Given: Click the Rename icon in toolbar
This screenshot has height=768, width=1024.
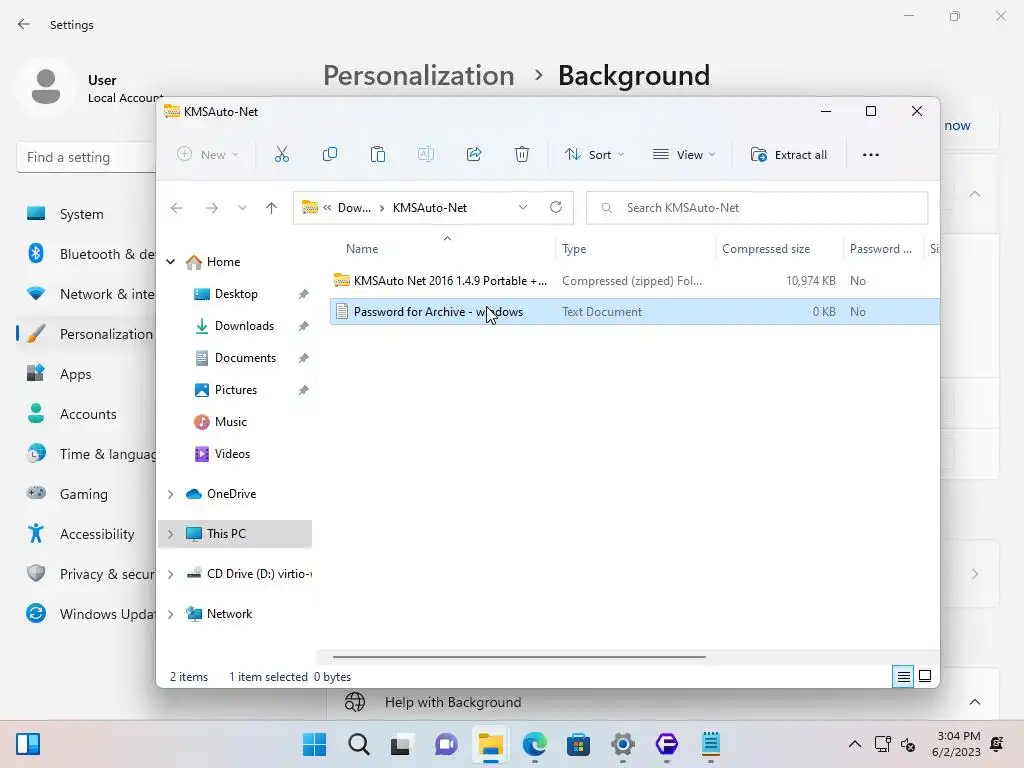Looking at the screenshot, I should pyautogui.click(x=426, y=155).
